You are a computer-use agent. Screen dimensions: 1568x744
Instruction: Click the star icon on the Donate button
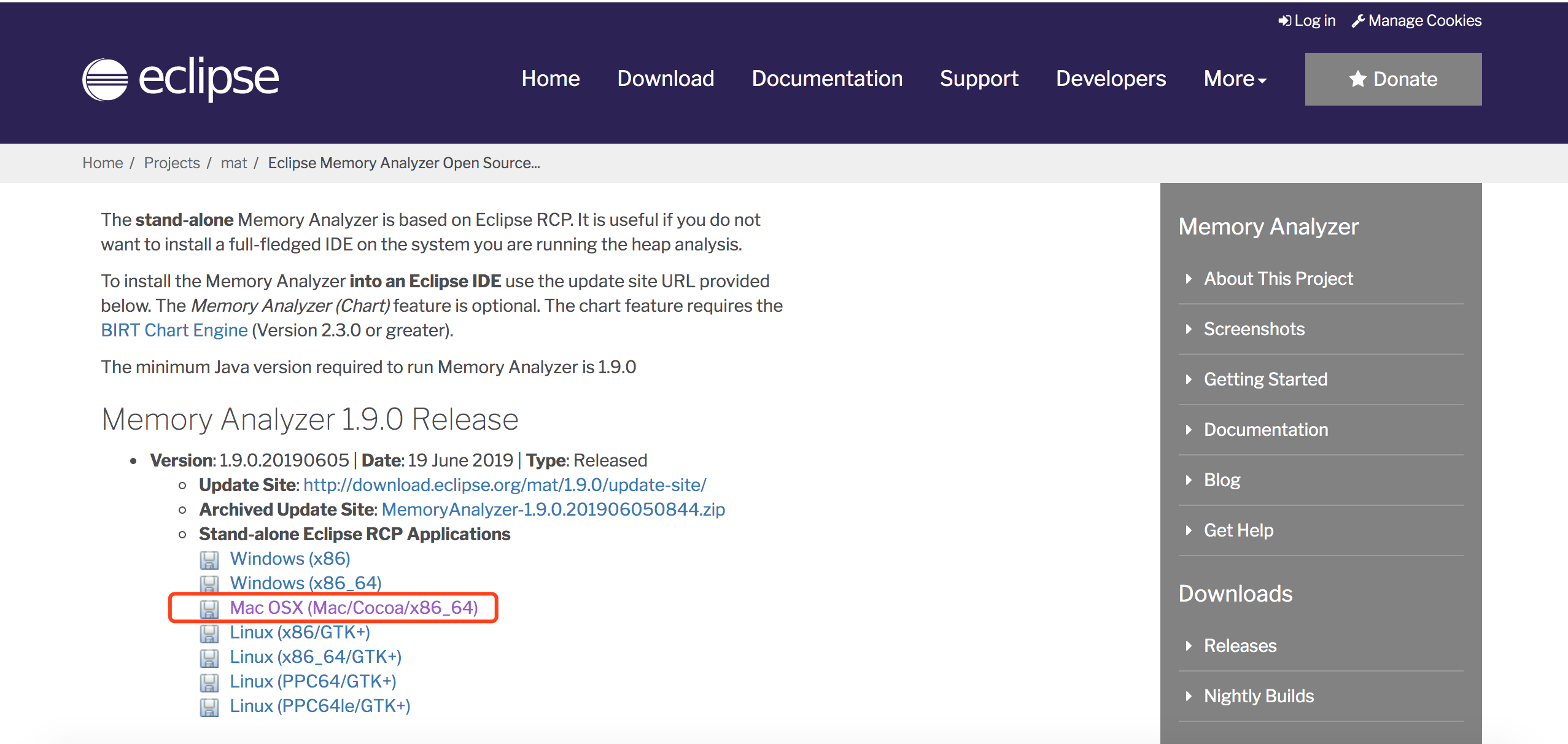[x=1357, y=79]
